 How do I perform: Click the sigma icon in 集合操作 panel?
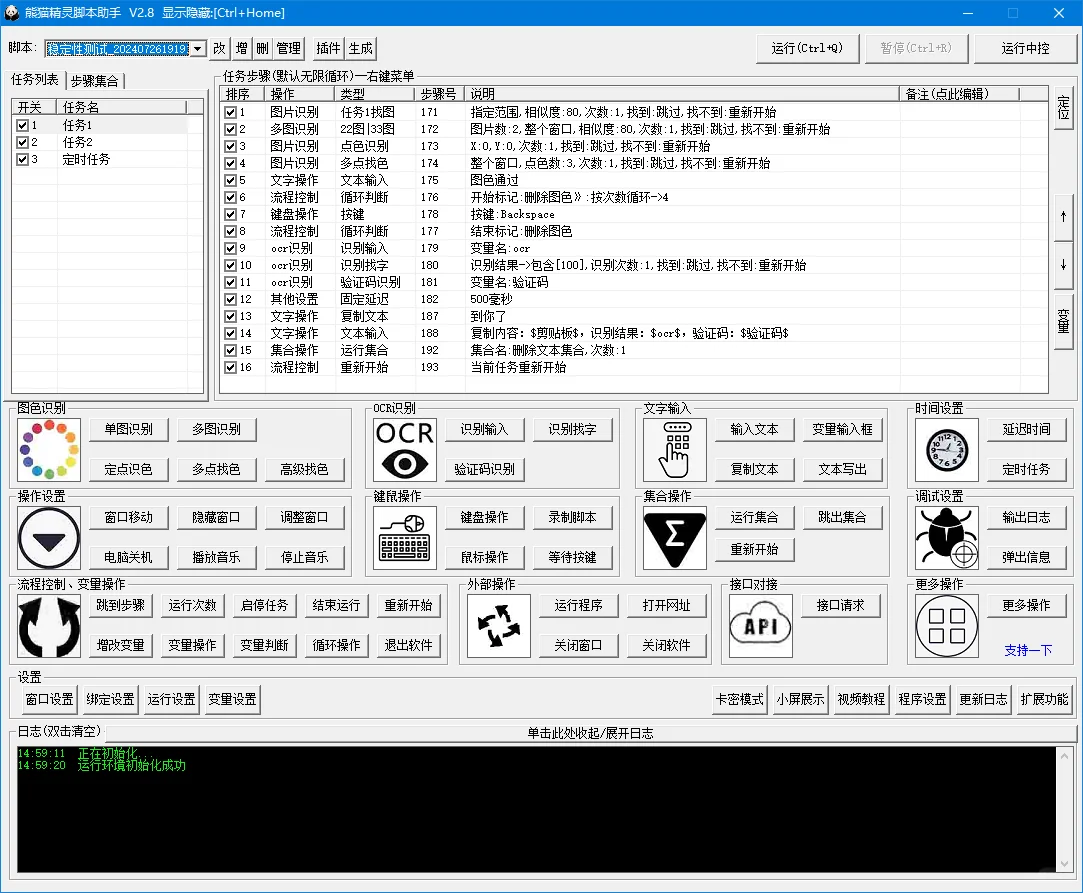point(674,540)
